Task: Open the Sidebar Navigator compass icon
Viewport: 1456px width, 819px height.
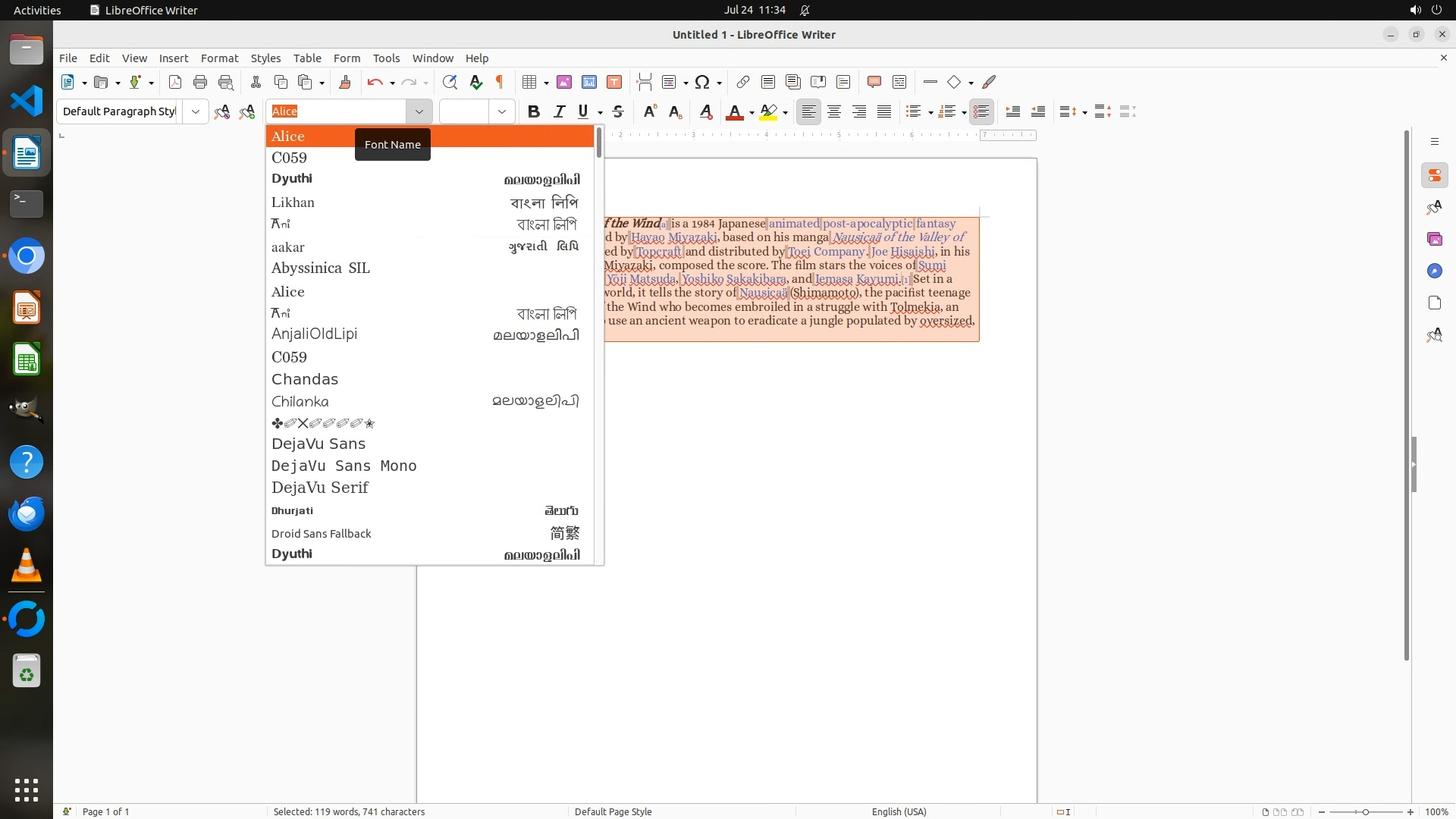Action: coord(1434,271)
